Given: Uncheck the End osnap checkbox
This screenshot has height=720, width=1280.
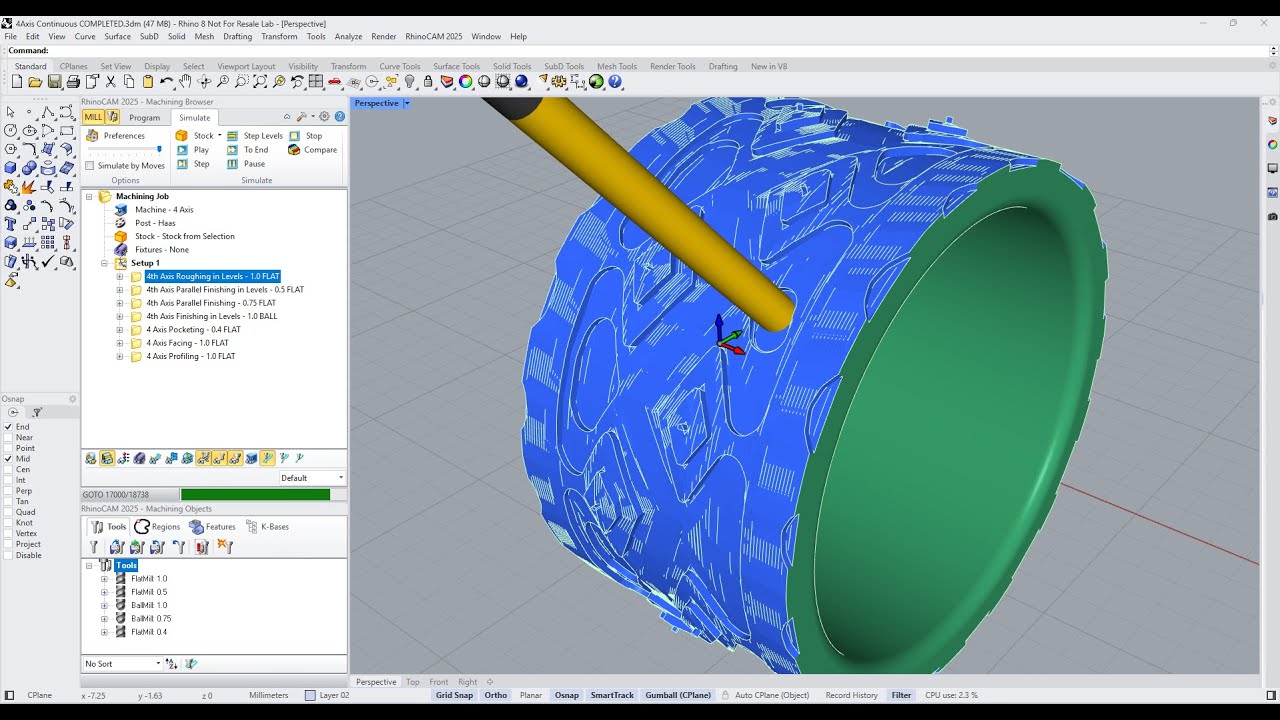Looking at the screenshot, I should 9,427.
